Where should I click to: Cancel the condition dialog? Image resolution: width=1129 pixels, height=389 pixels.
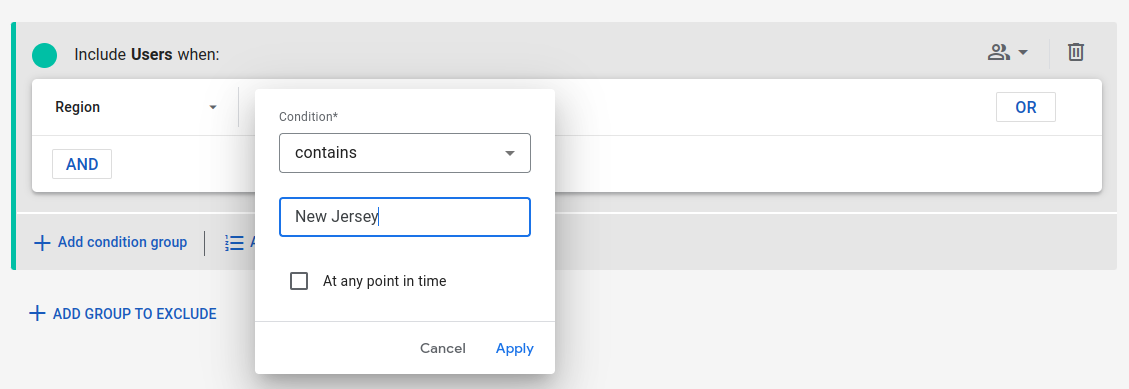(x=443, y=349)
